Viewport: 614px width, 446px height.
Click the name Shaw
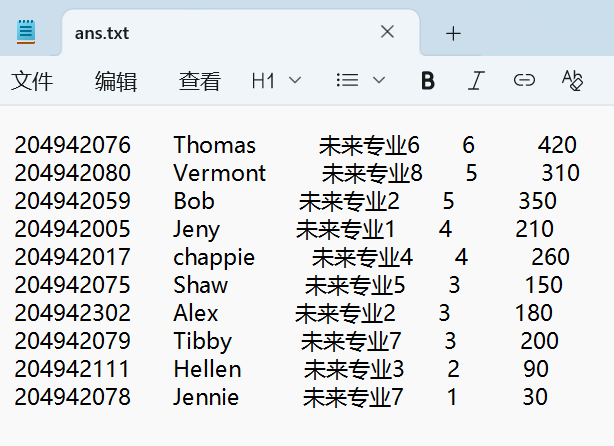[200, 285]
